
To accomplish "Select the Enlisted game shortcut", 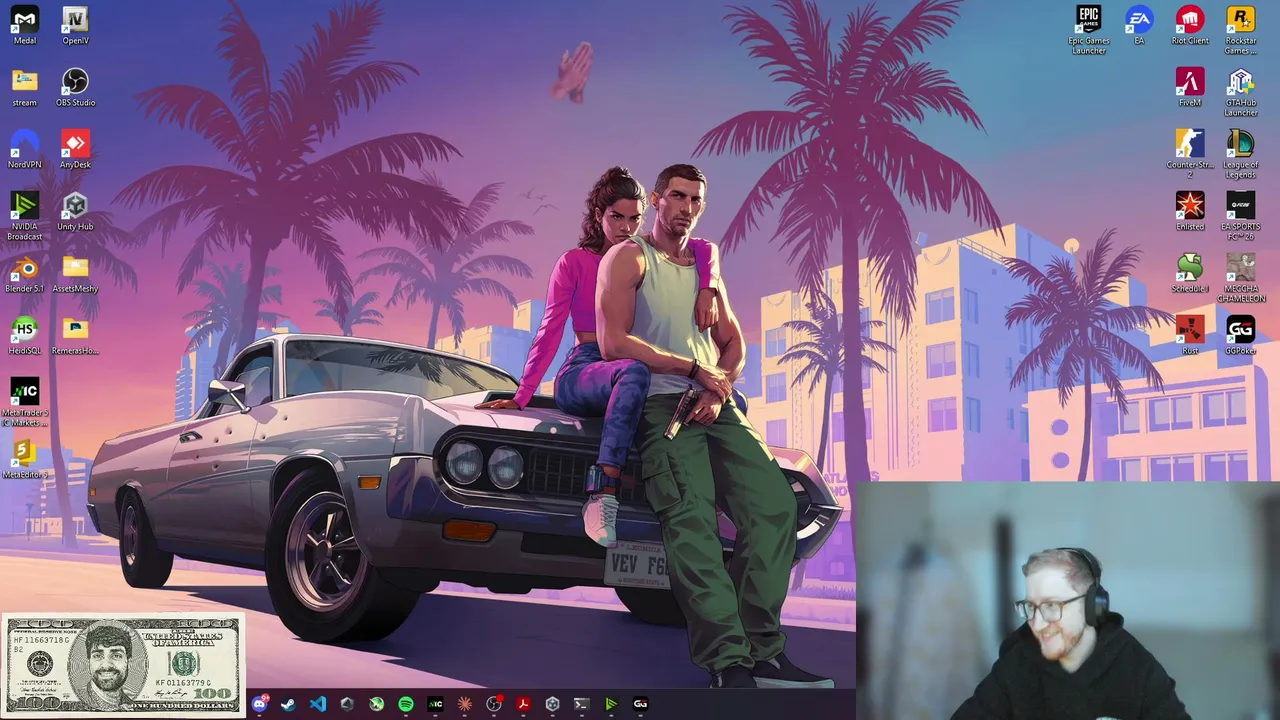I will [x=1190, y=212].
